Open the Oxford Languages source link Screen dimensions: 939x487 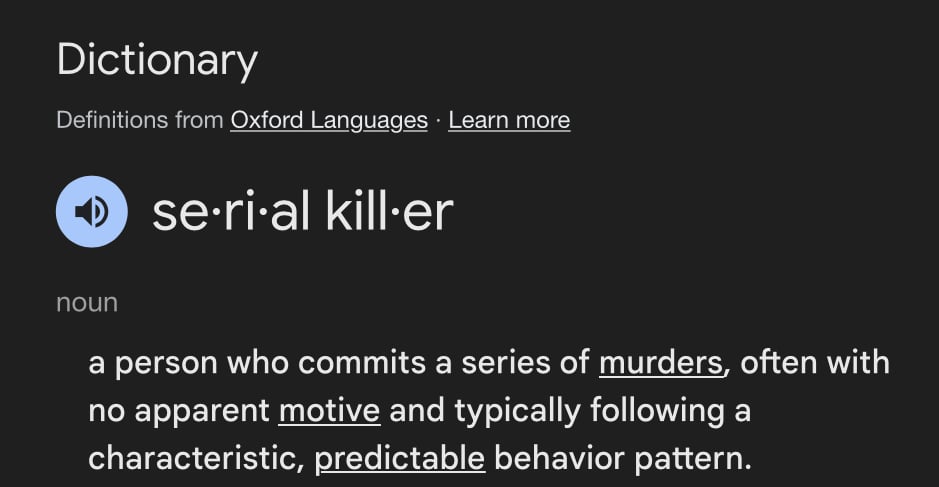(329, 120)
